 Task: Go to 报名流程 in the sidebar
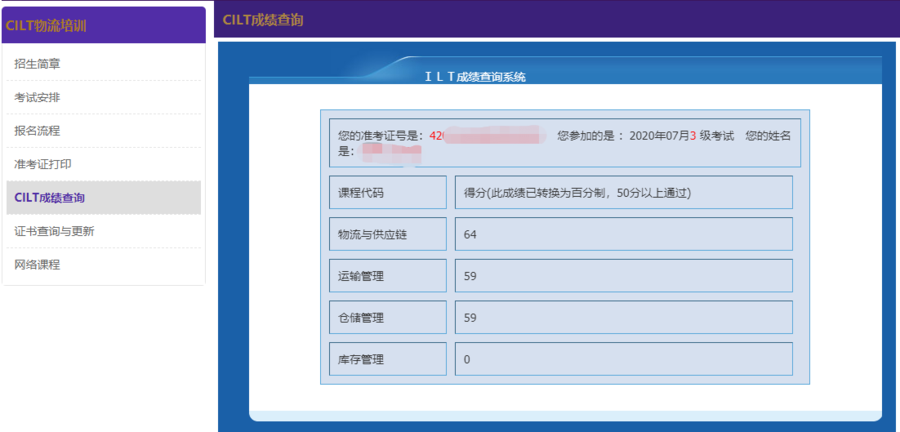pyautogui.click(x=37, y=131)
